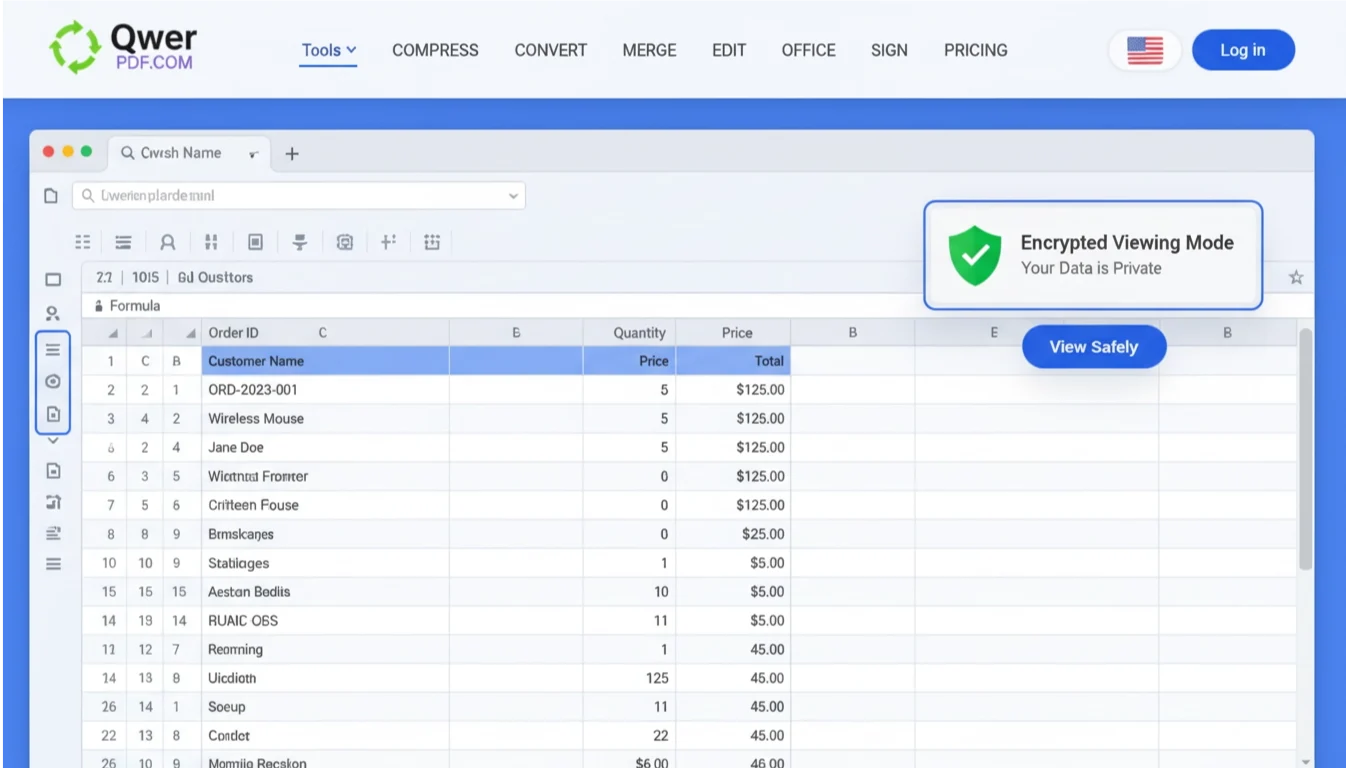Open the Tools dropdown menu

click(329, 50)
